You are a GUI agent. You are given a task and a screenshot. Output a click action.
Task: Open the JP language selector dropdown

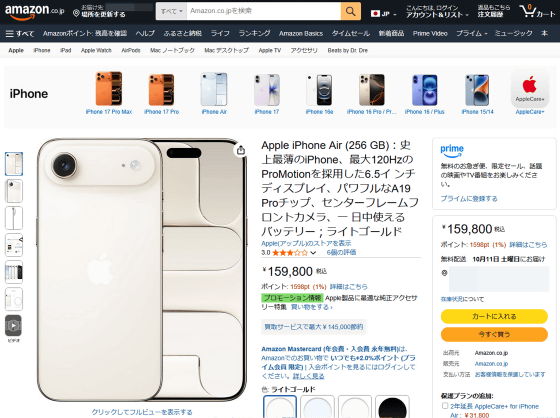point(384,14)
